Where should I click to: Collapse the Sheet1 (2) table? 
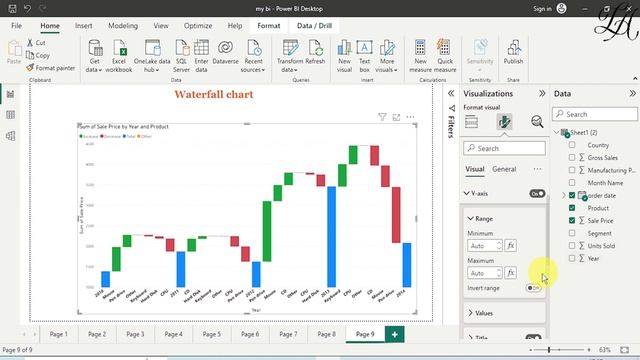557,132
